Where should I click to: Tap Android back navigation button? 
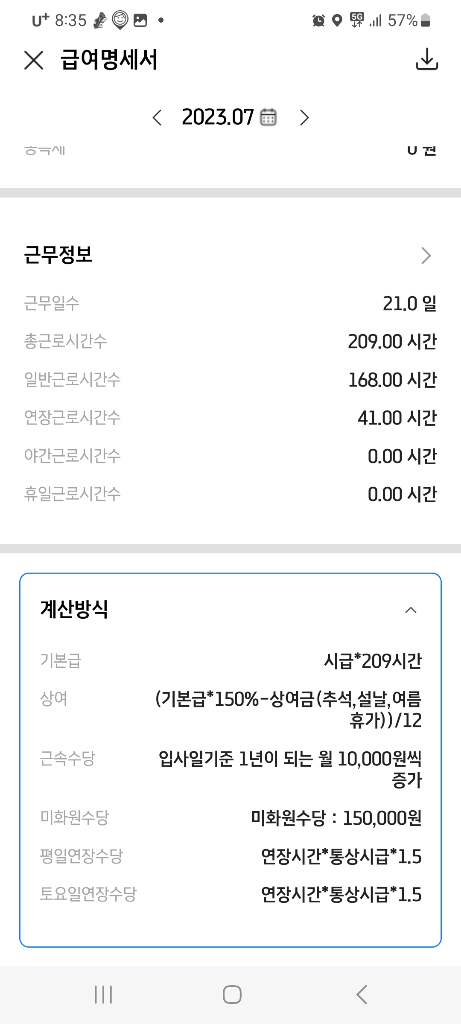tap(361, 995)
